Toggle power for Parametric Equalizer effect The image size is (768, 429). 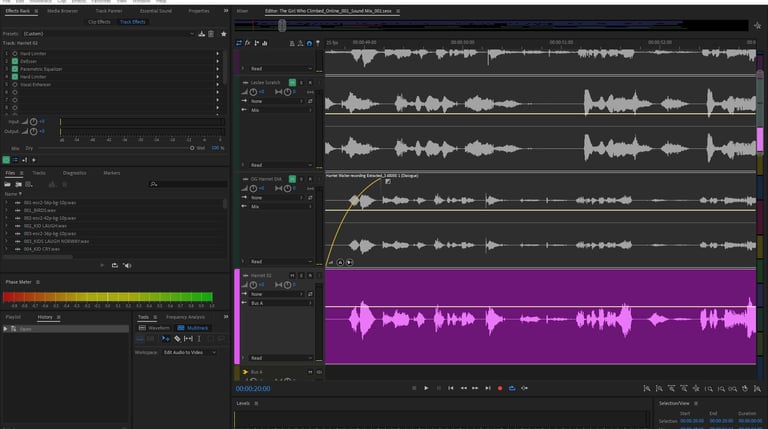pos(17,69)
